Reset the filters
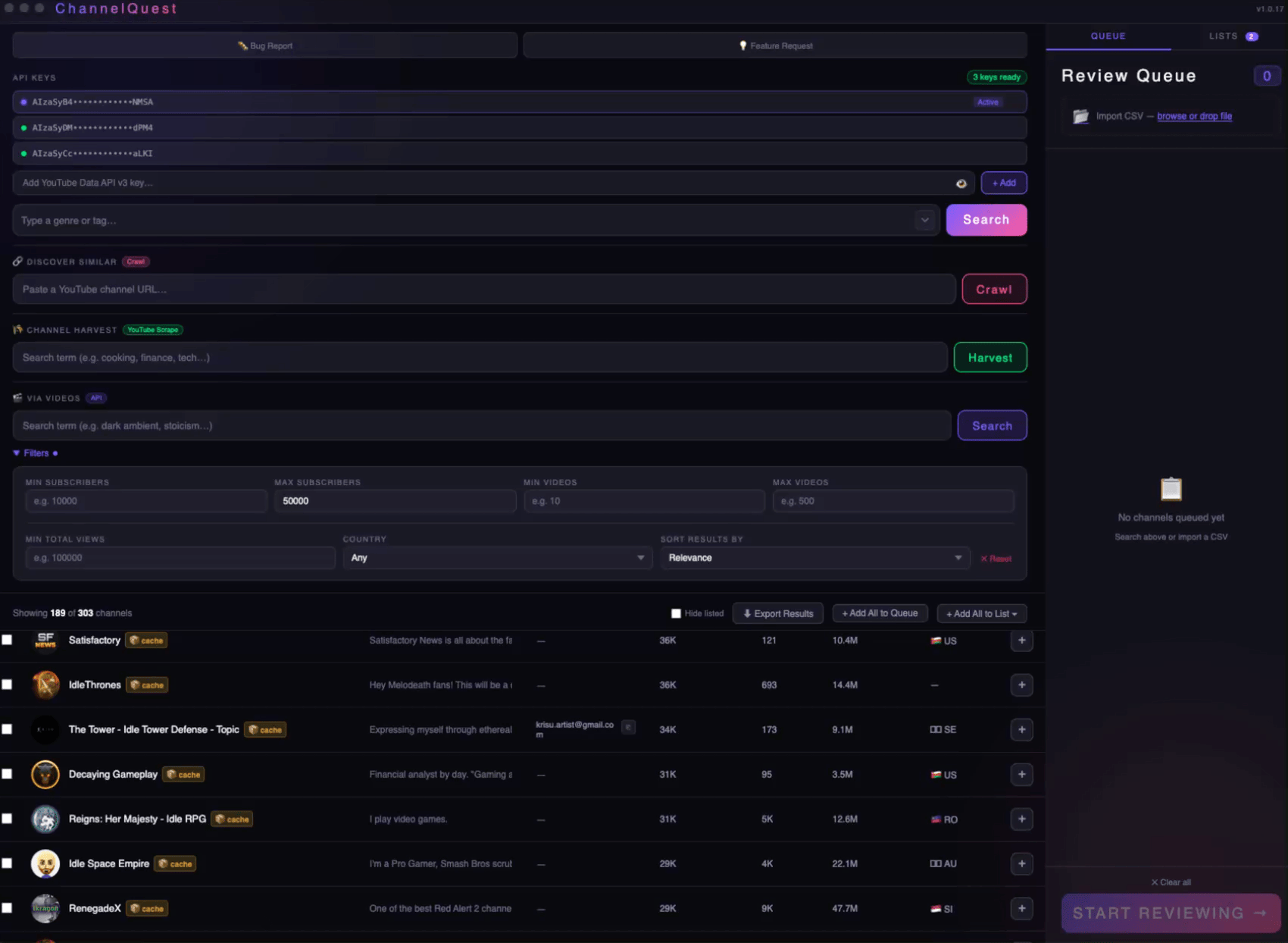 pos(996,559)
